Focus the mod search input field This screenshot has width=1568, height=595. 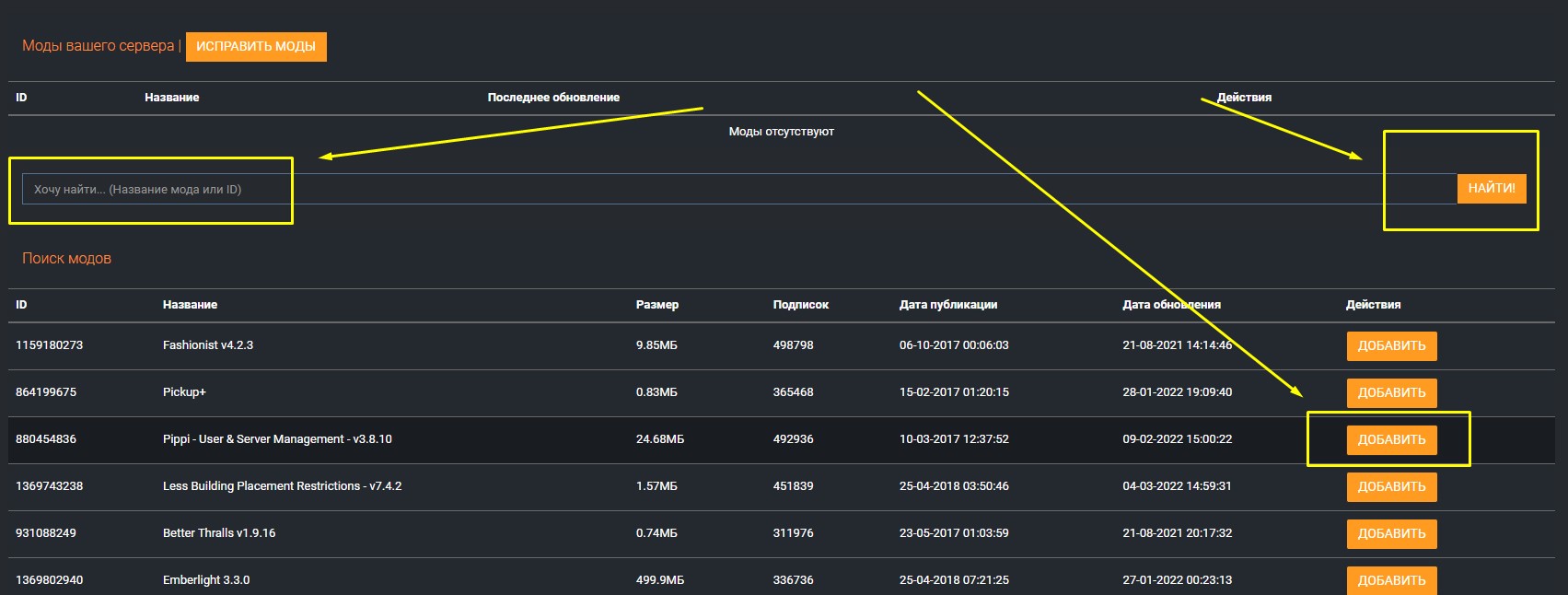tap(737, 190)
